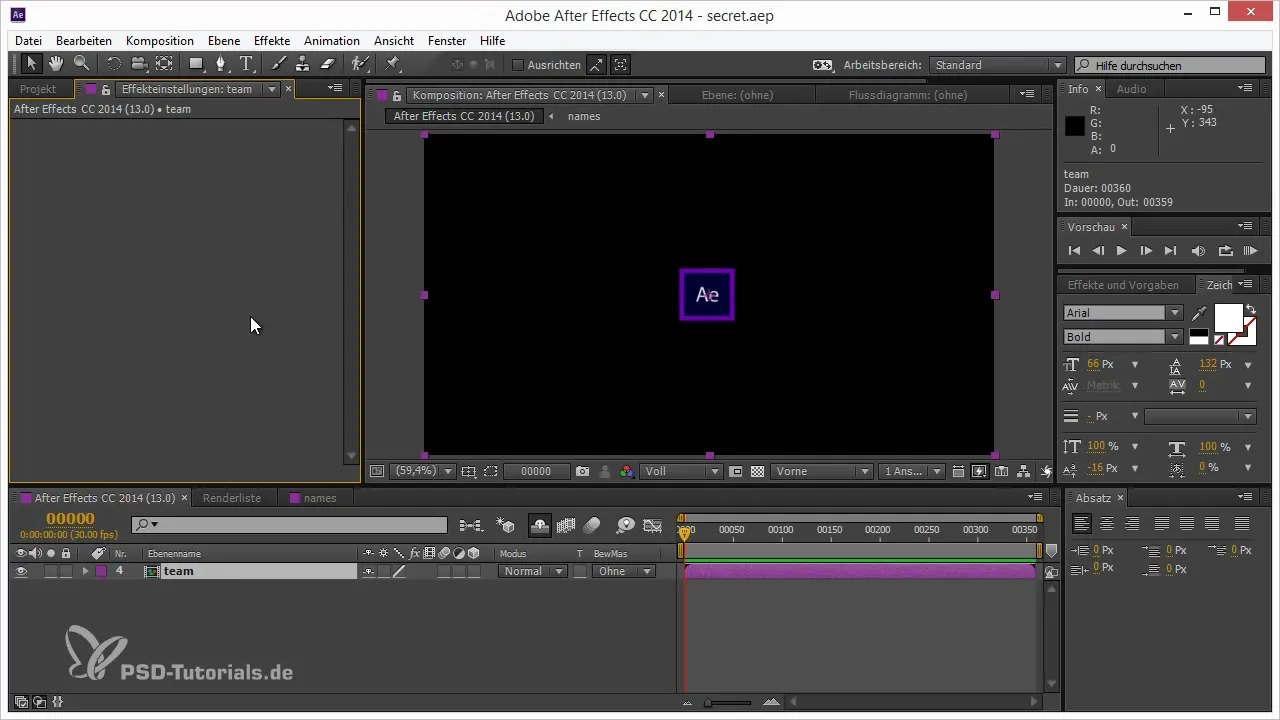This screenshot has width=1280, height=720.
Task: Open the Animation menu
Action: click(331, 41)
